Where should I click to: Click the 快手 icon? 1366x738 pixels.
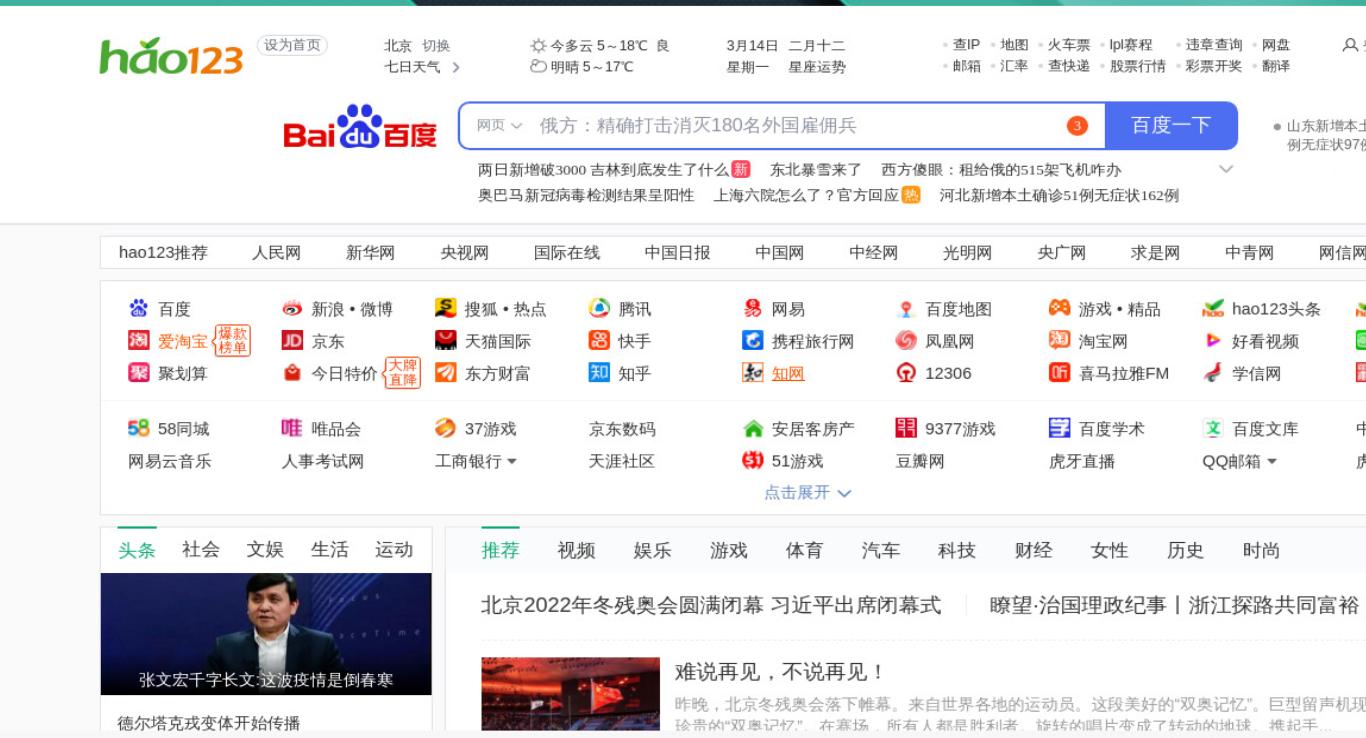pyautogui.click(x=599, y=341)
